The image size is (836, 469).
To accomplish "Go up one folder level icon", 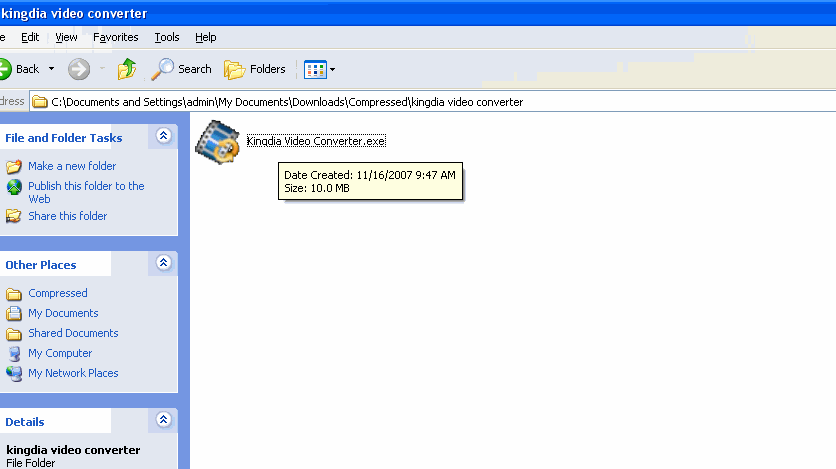I will tap(127, 69).
